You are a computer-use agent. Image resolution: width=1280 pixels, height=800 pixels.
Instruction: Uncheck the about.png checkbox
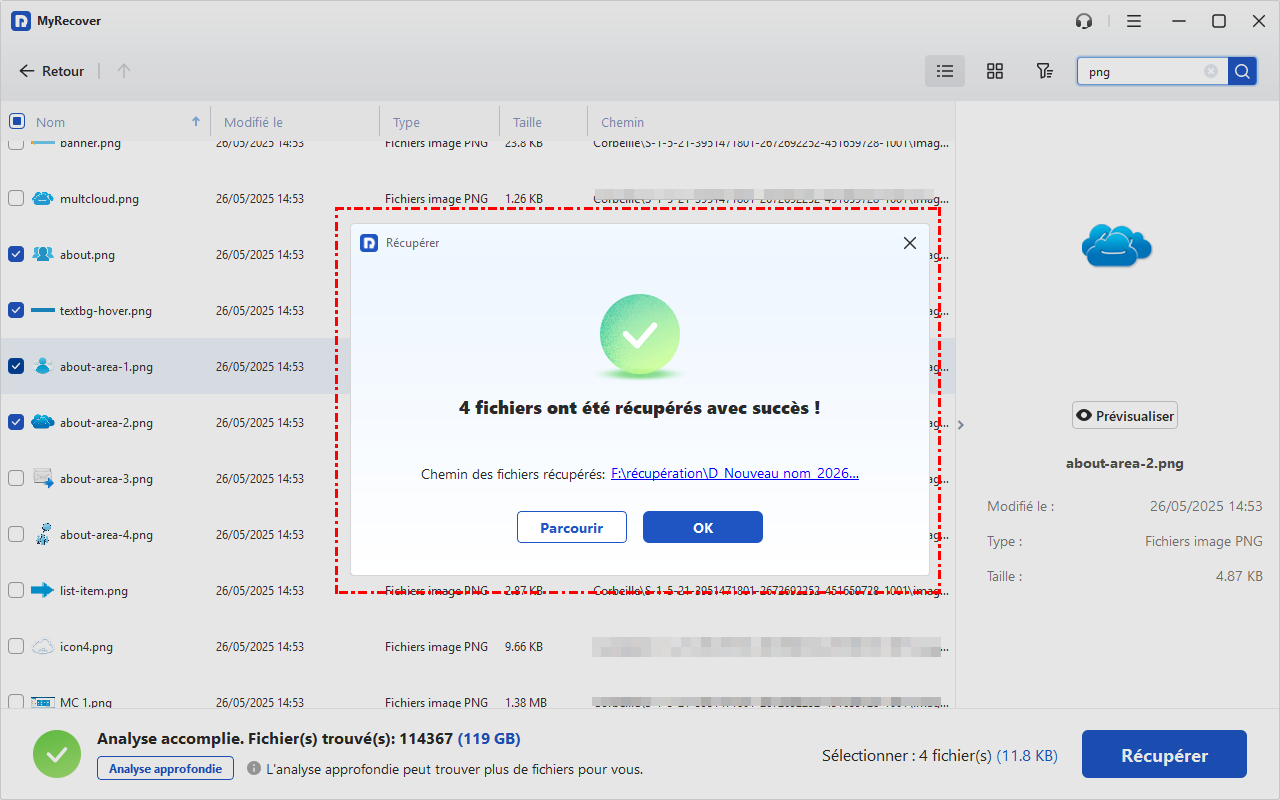coord(16,254)
